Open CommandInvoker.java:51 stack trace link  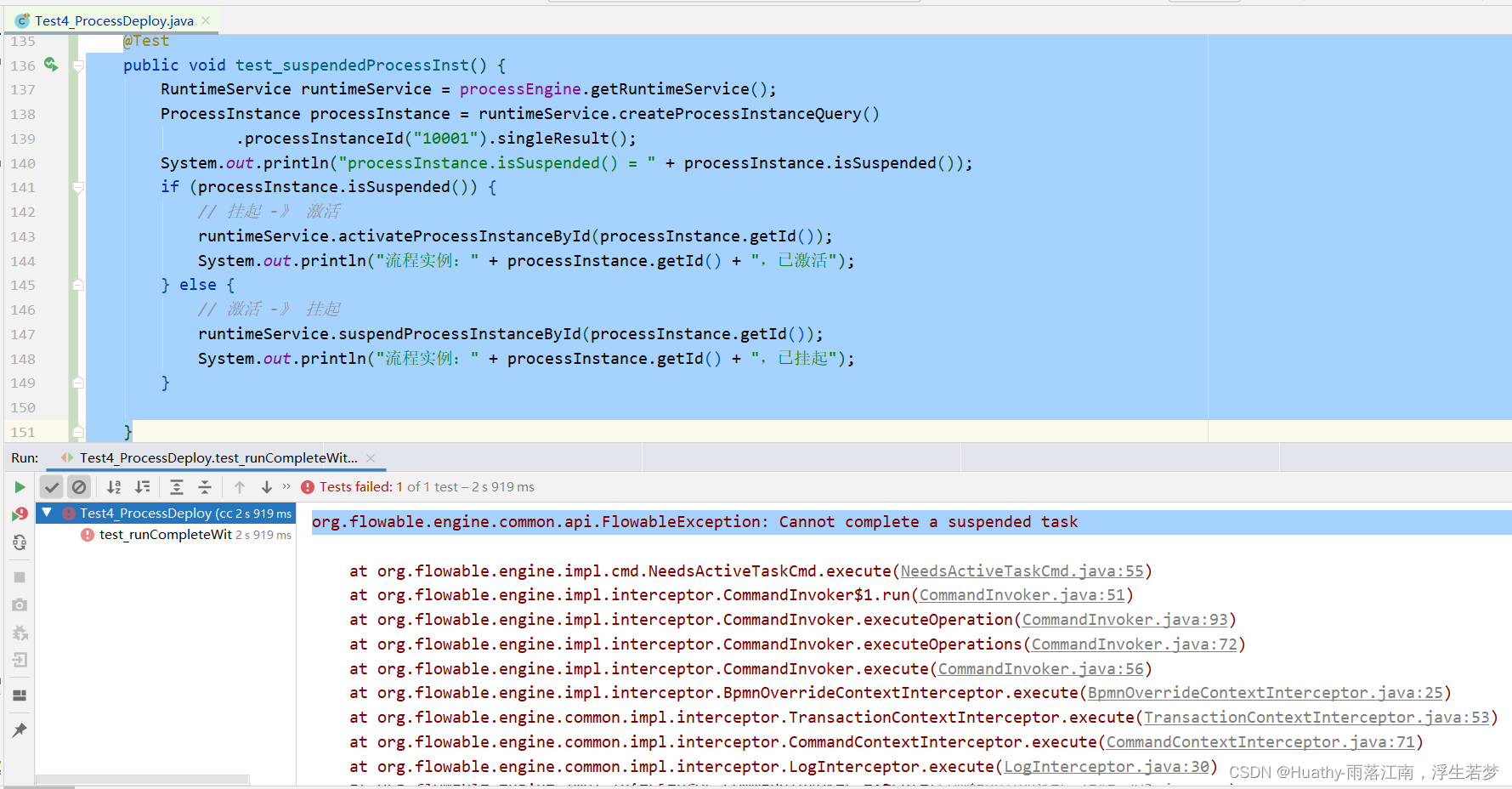pos(1022,595)
